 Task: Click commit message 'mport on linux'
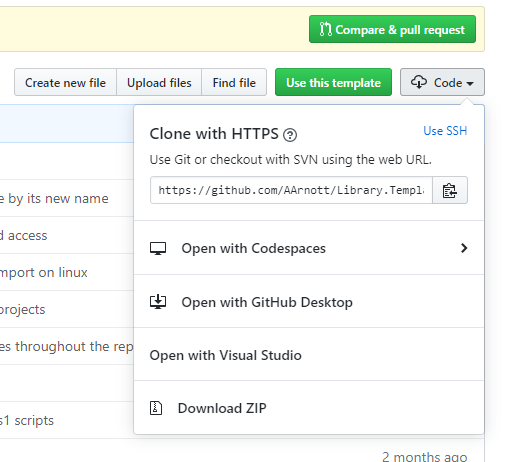[x=44, y=272]
